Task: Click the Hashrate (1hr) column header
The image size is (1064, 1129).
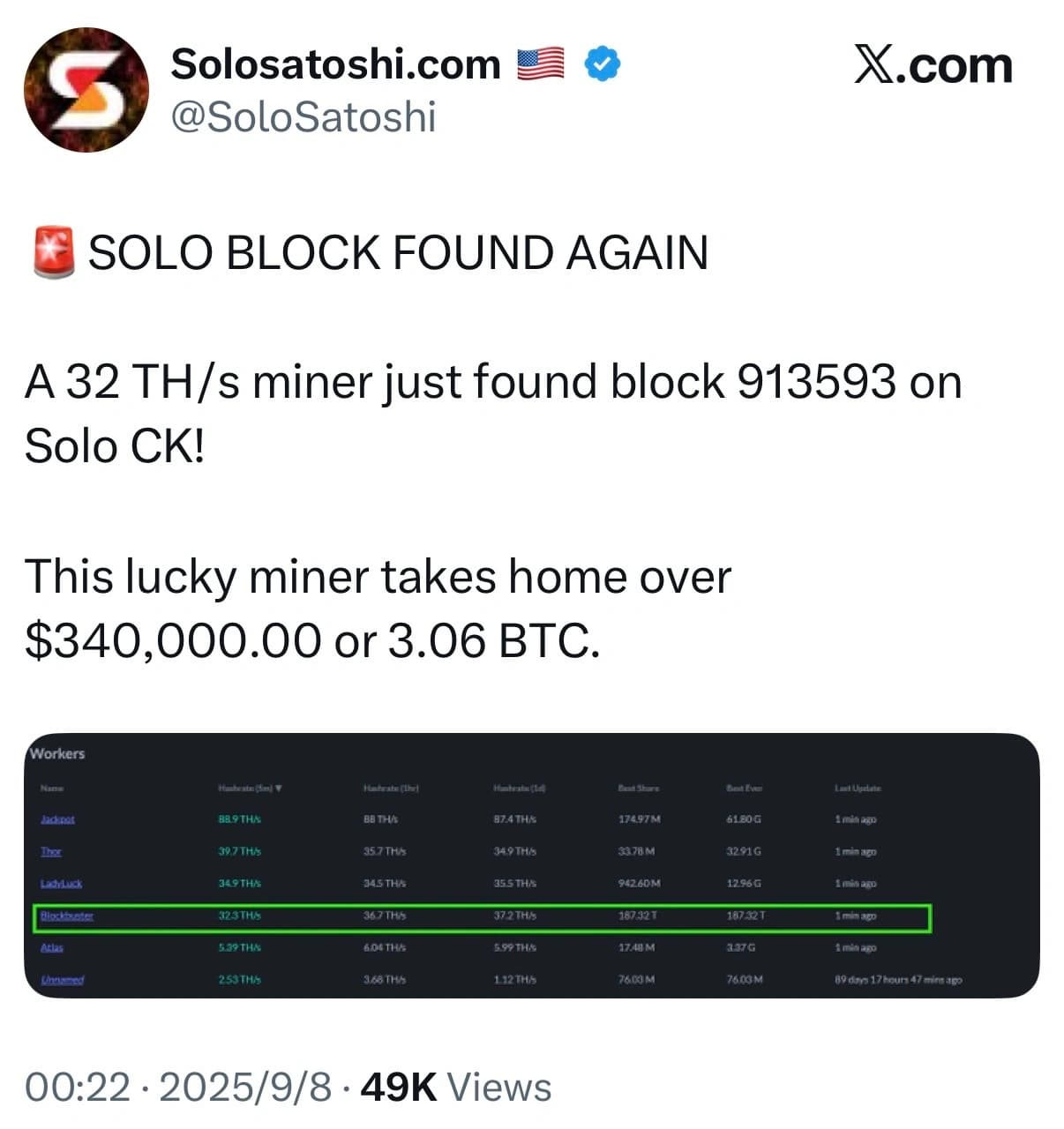Action: click(390, 788)
